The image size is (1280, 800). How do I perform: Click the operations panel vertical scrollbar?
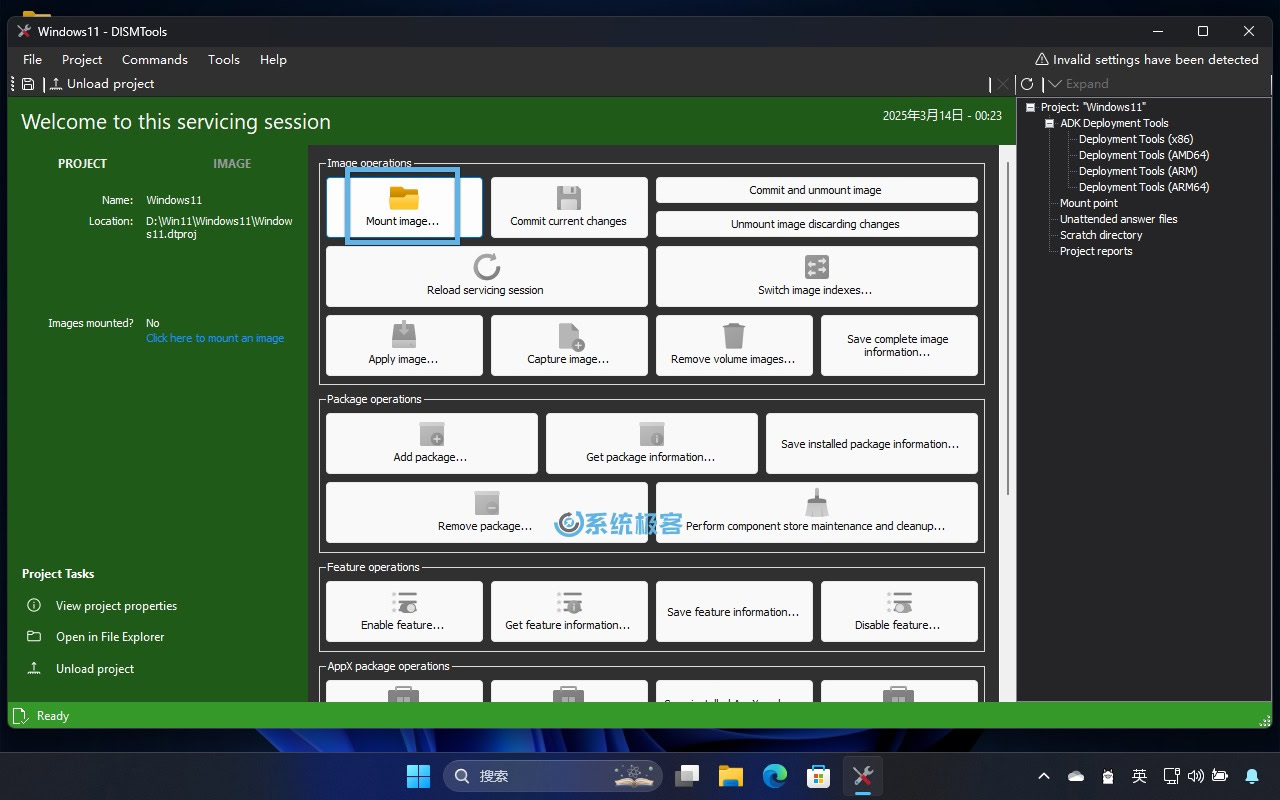(1008, 327)
